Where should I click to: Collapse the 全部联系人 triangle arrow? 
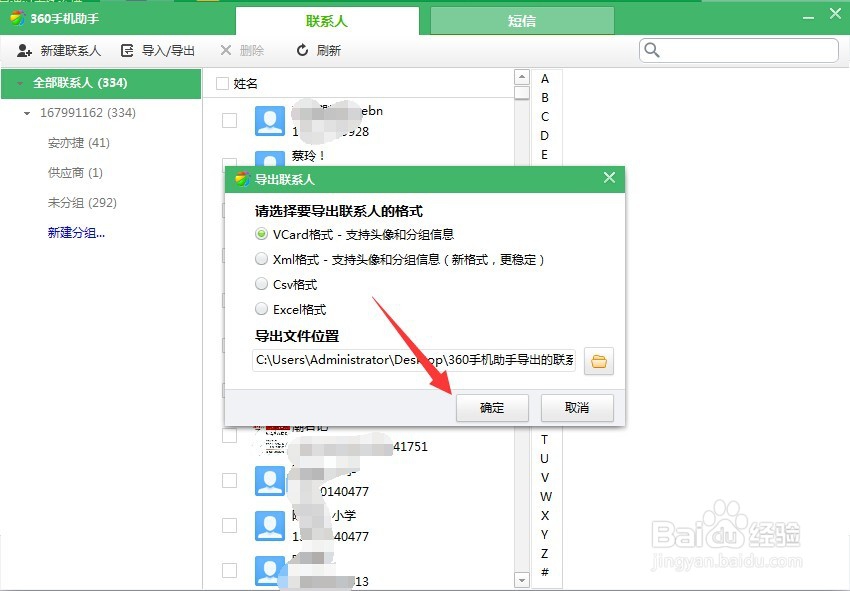[20, 83]
